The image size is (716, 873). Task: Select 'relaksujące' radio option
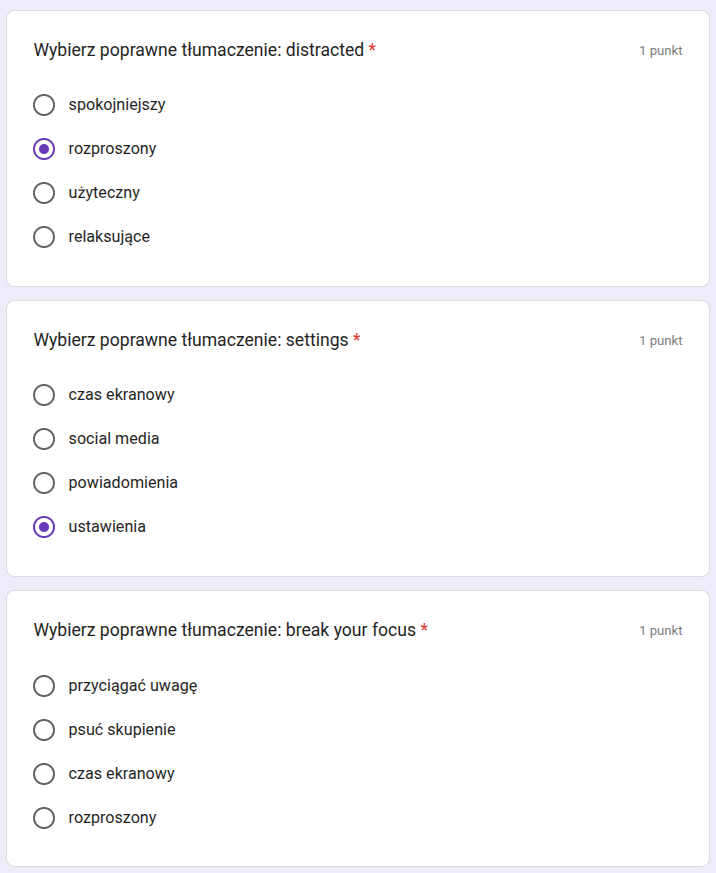(44, 237)
